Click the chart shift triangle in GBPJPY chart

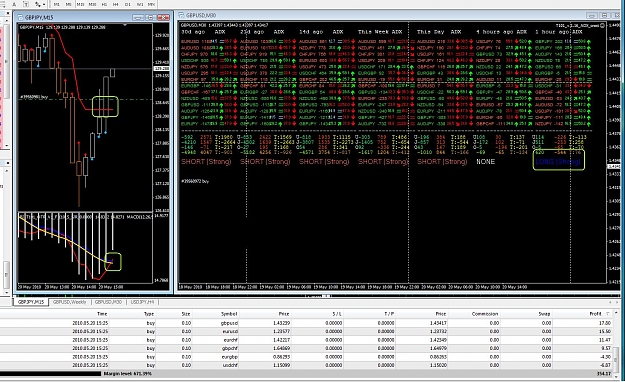tap(125, 26)
